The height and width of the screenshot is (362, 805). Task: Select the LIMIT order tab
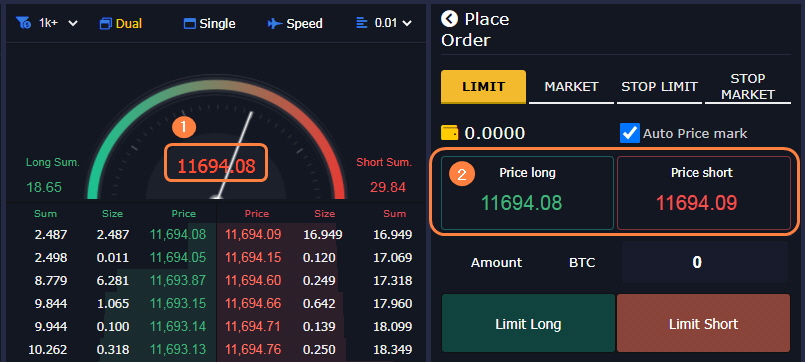484,87
